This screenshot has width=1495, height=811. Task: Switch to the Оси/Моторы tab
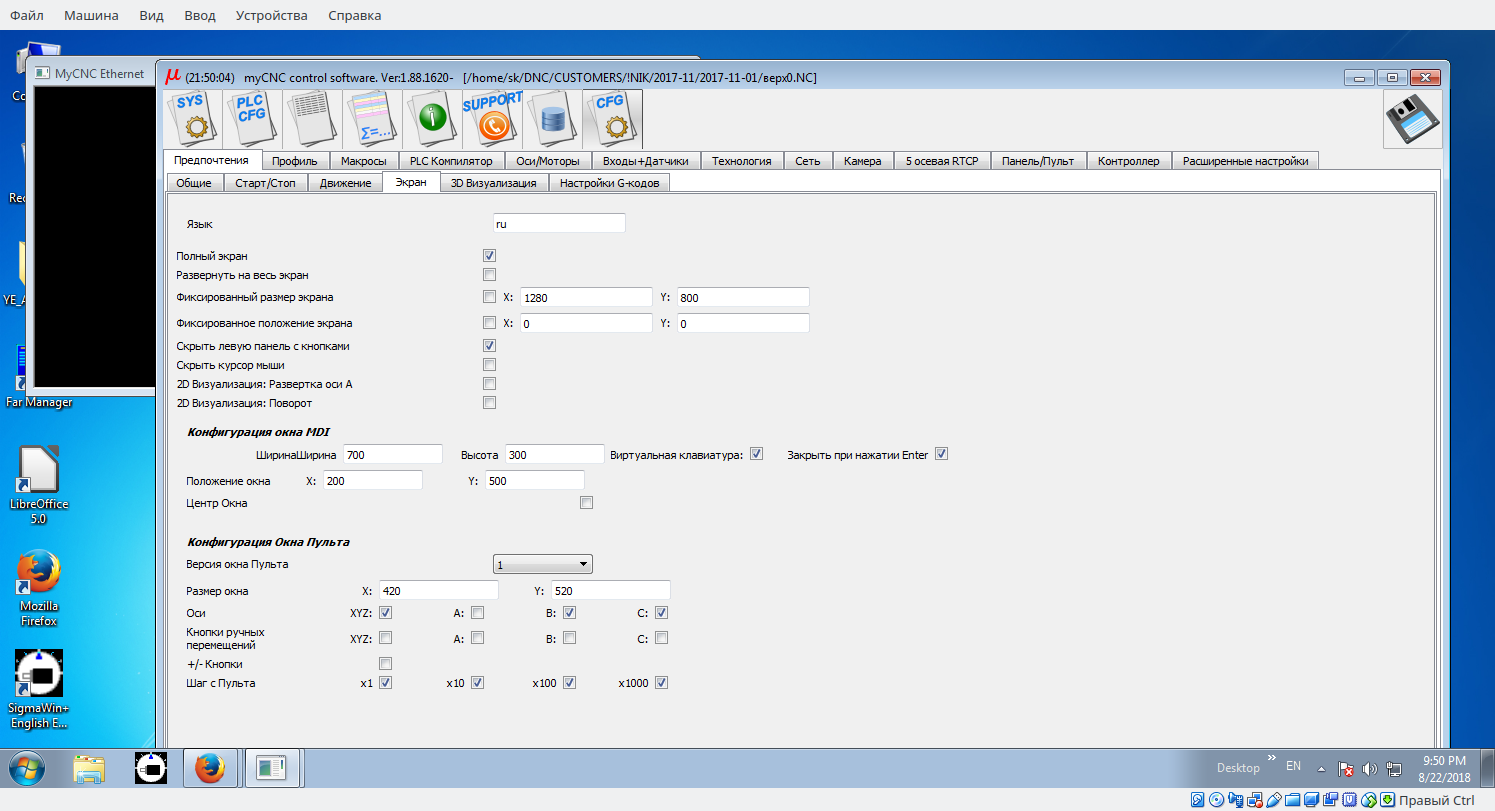[547, 161]
